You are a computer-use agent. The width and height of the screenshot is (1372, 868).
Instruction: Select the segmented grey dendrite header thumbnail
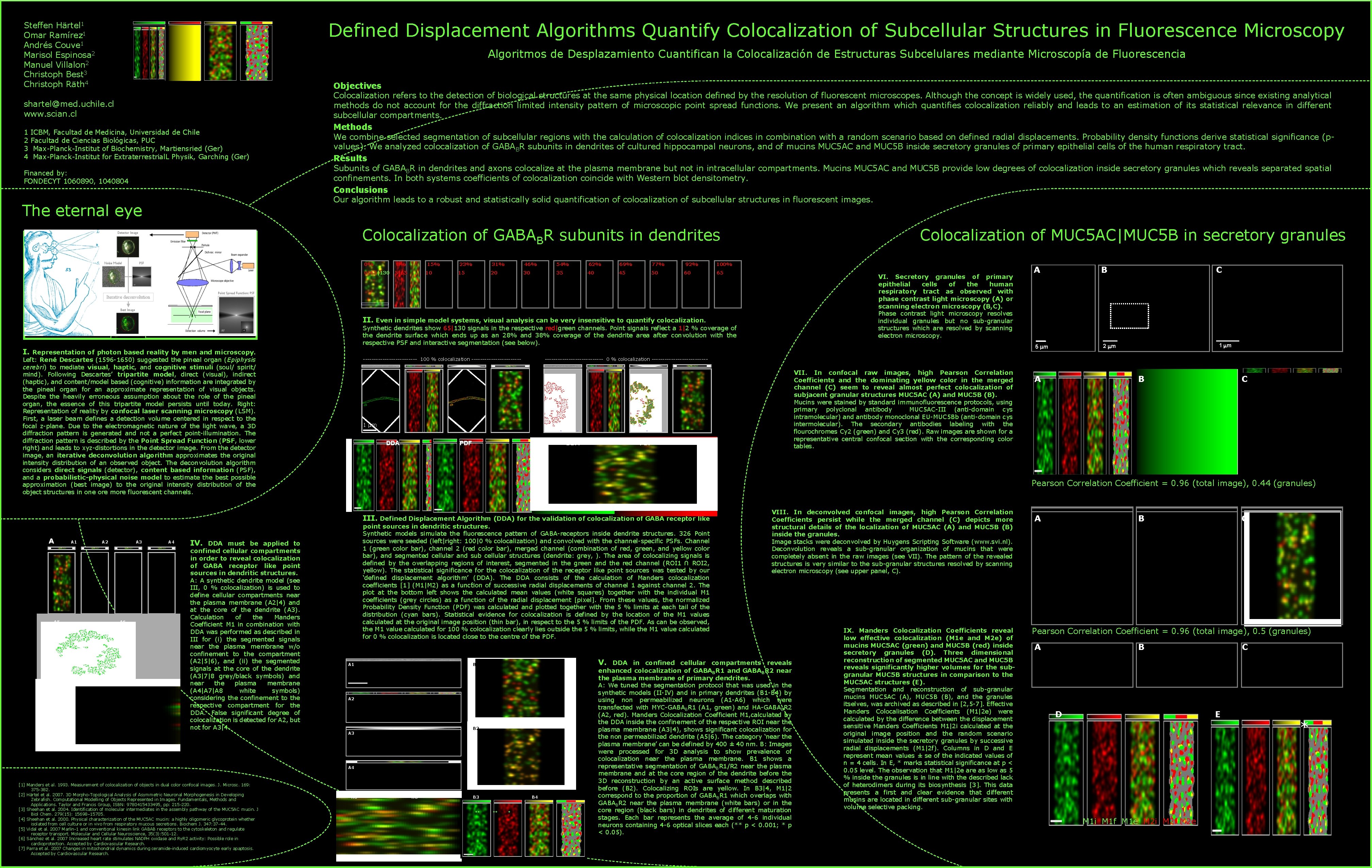(256, 52)
